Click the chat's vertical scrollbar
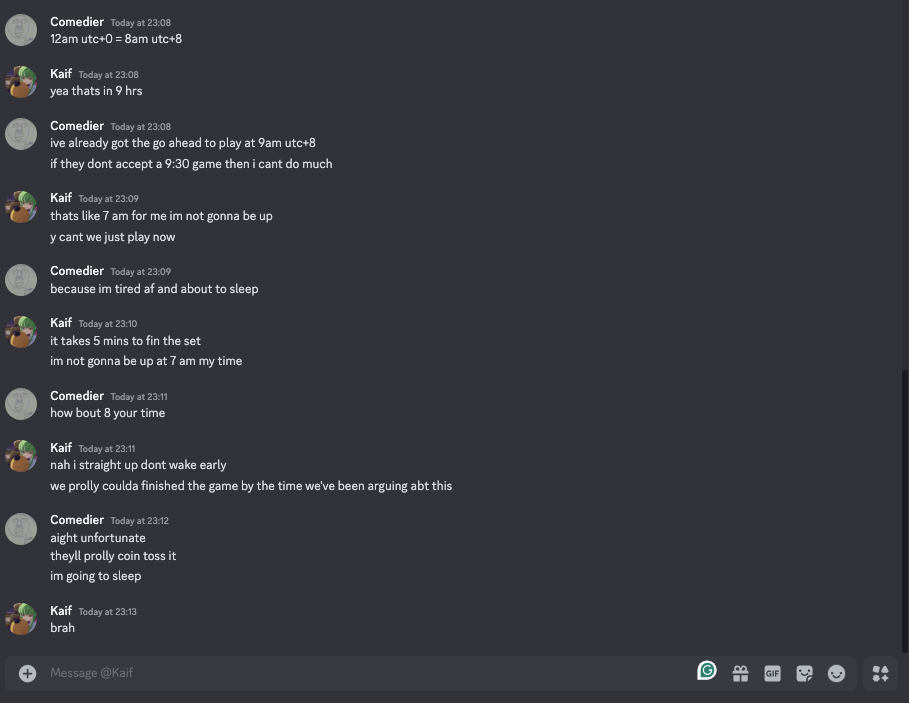Image resolution: width=909 pixels, height=703 pixels. (905, 500)
